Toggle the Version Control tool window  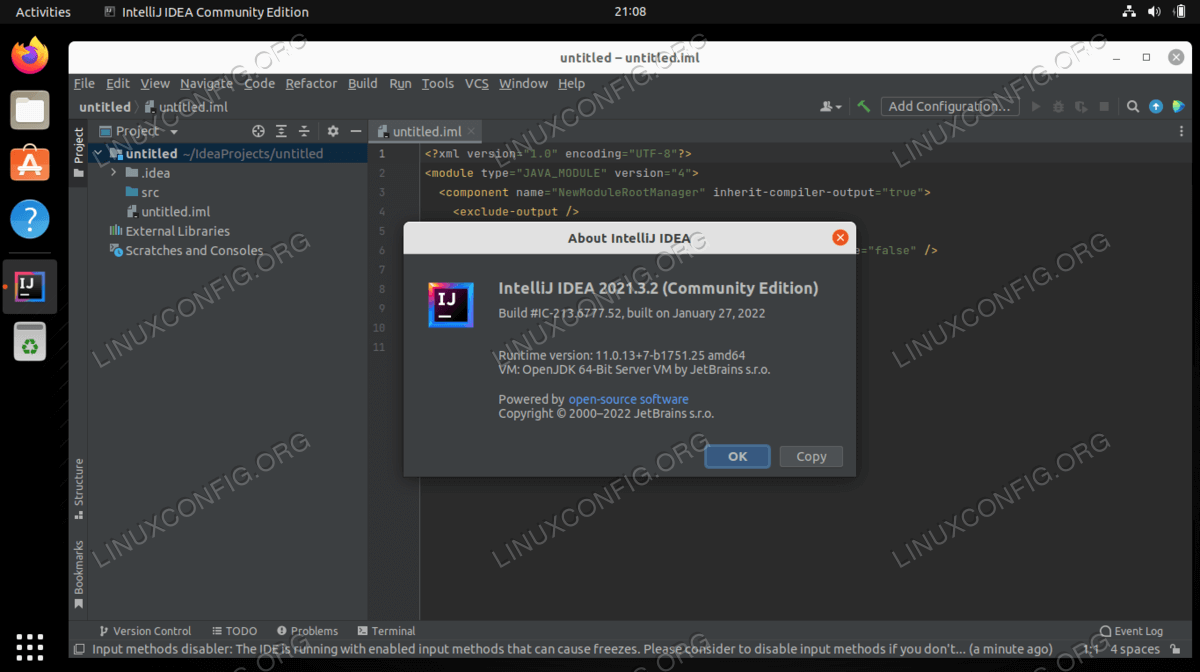pos(144,631)
